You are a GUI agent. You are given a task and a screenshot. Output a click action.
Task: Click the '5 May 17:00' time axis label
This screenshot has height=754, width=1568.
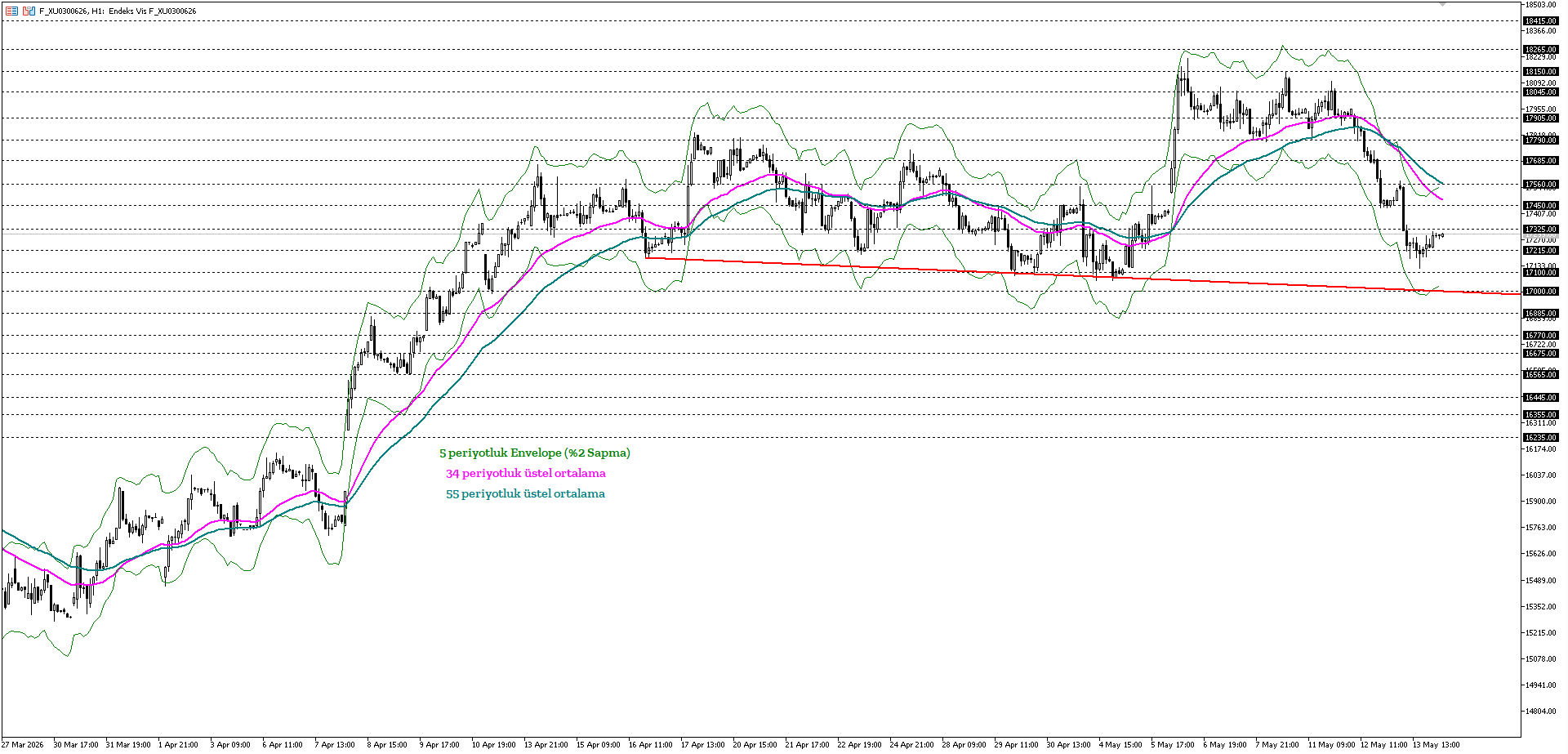(1173, 745)
